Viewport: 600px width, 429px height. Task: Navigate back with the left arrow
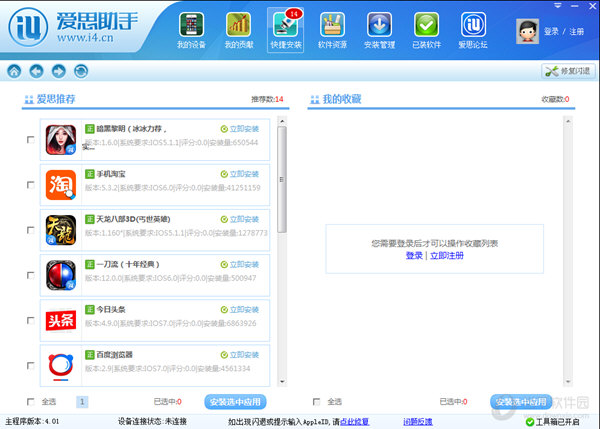click(x=36, y=71)
